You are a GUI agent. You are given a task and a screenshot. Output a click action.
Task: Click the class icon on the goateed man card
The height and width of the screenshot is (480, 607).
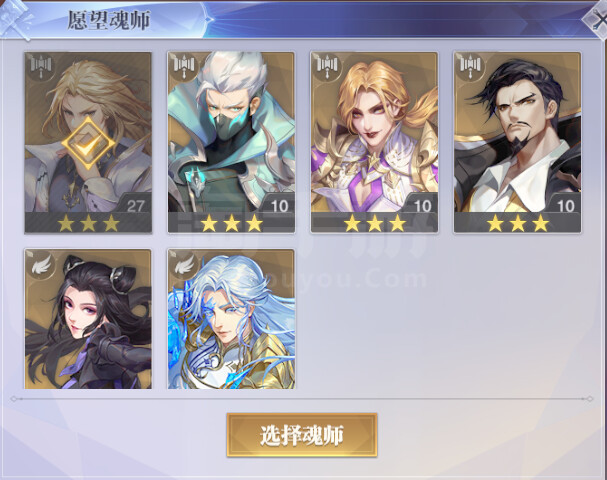click(x=470, y=65)
